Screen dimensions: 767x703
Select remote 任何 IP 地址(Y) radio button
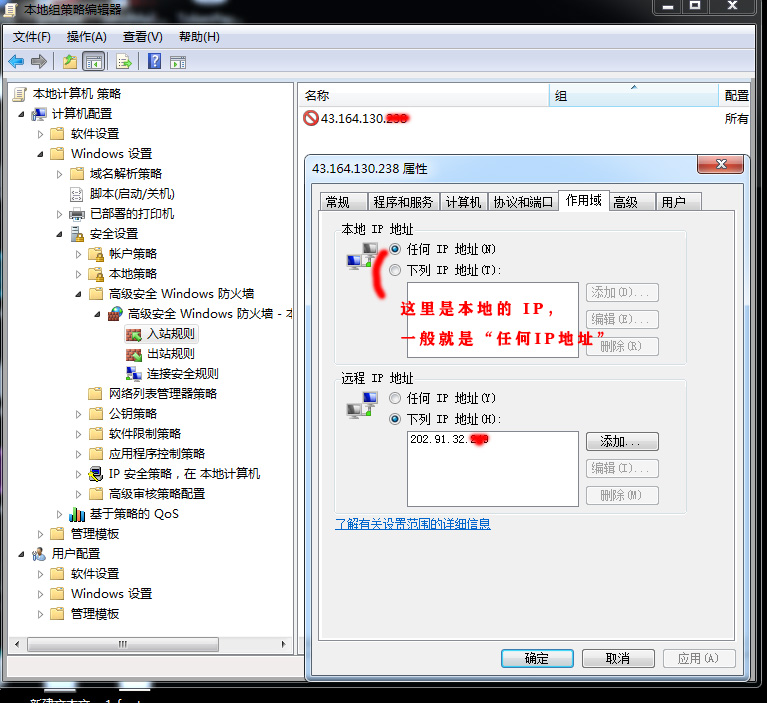(x=395, y=398)
